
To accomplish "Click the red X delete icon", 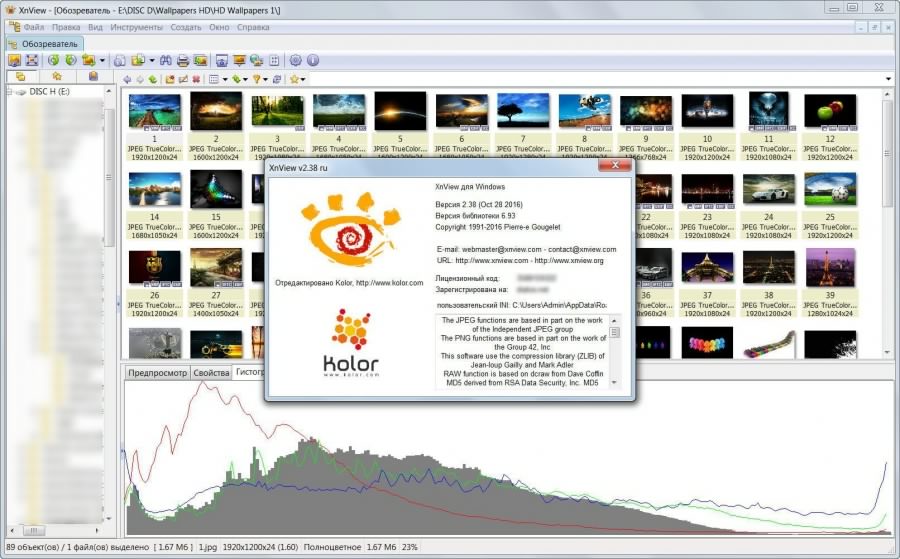I will pos(197,79).
